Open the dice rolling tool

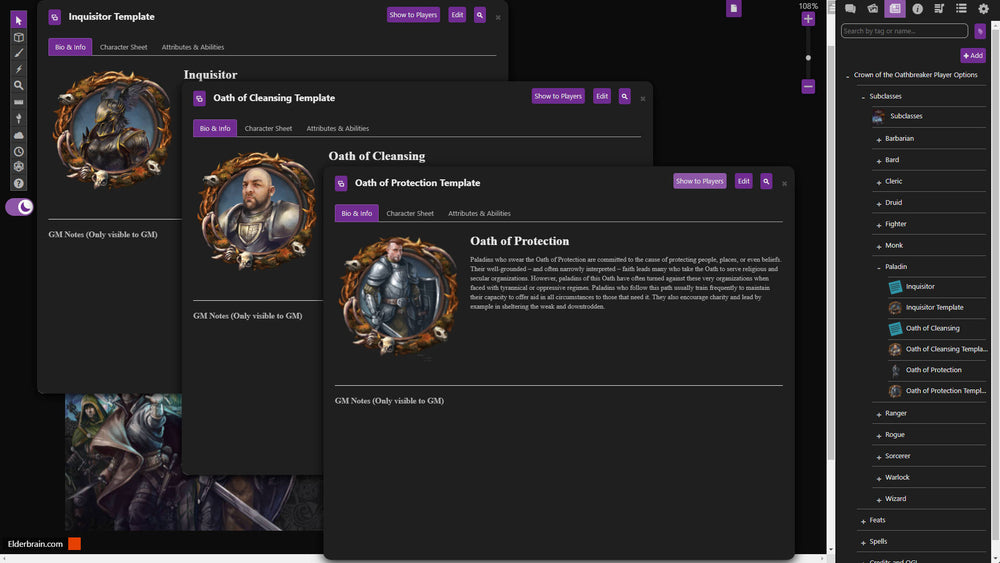[18, 167]
